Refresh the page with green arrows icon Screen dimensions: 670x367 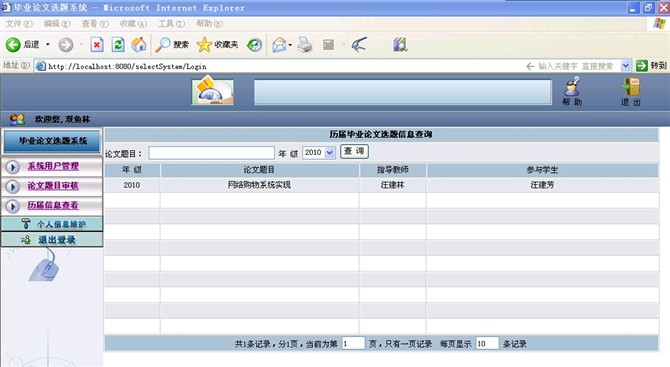pyautogui.click(x=118, y=44)
